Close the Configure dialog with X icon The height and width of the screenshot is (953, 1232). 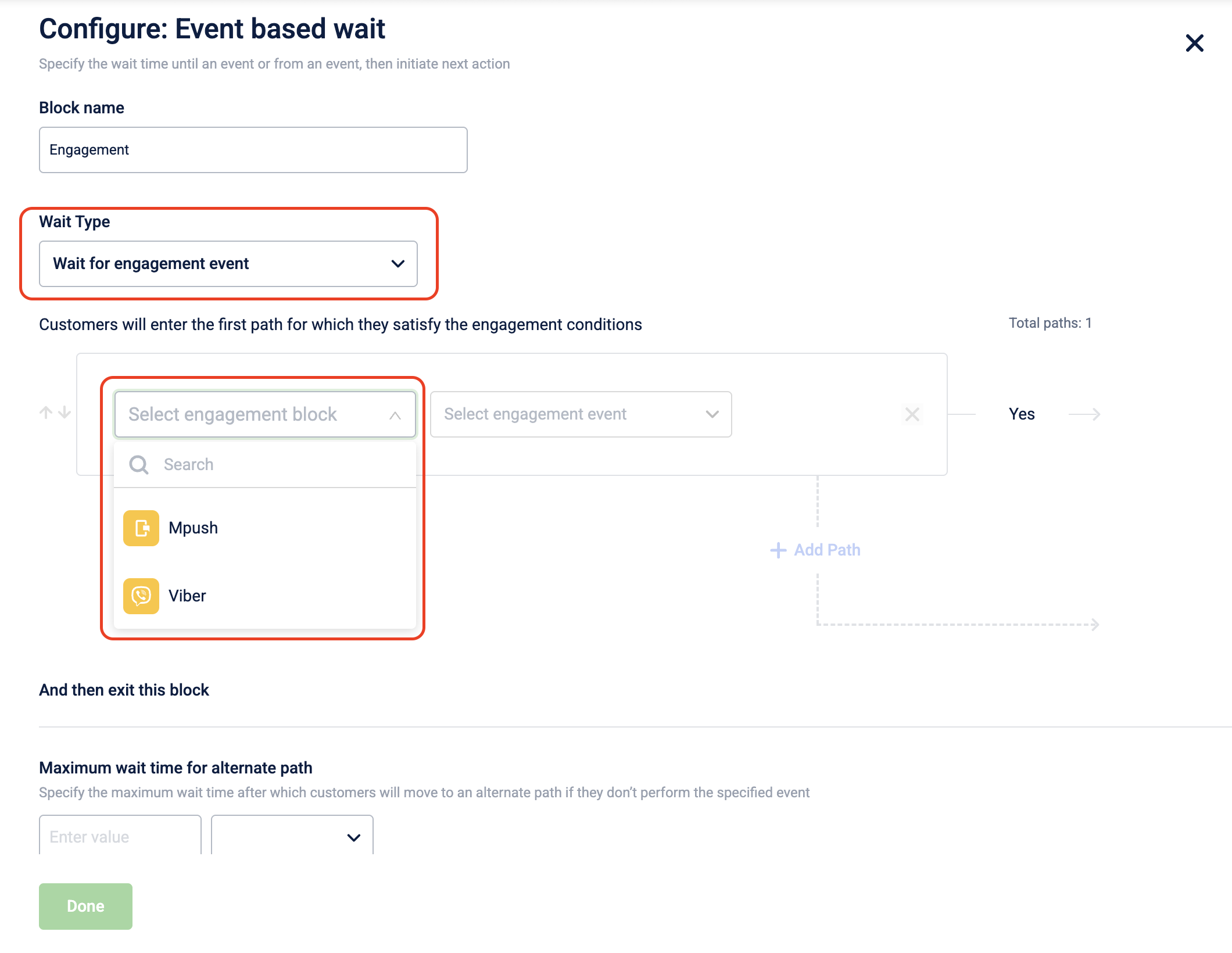point(1194,43)
